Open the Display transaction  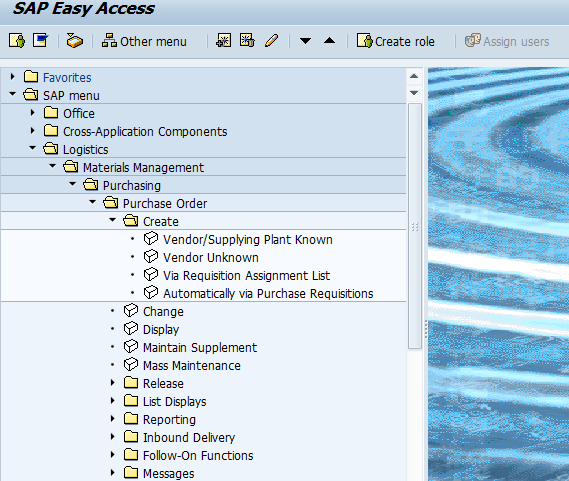(x=161, y=330)
